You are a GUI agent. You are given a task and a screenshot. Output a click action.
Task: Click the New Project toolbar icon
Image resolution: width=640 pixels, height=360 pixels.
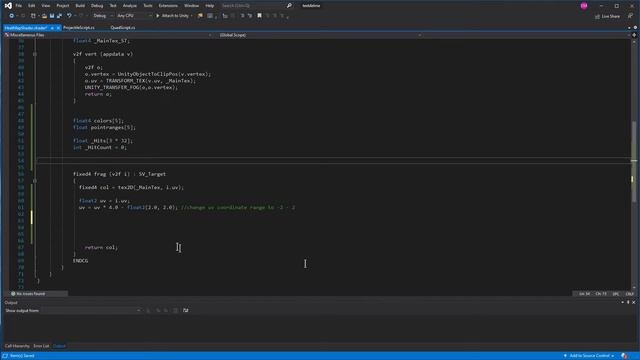33,16
